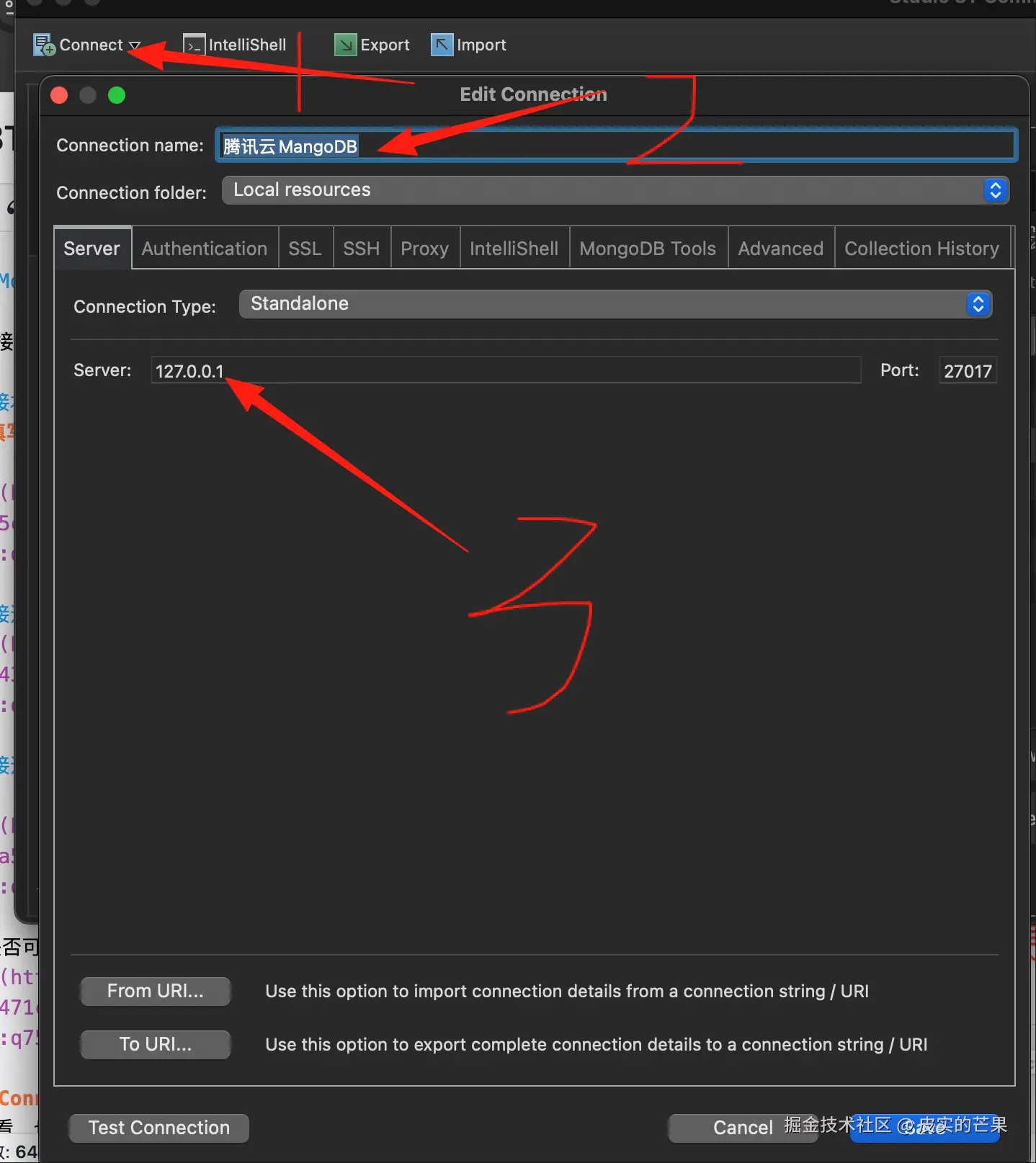
Task: Open the Connection folder dropdown
Action: [x=616, y=190]
